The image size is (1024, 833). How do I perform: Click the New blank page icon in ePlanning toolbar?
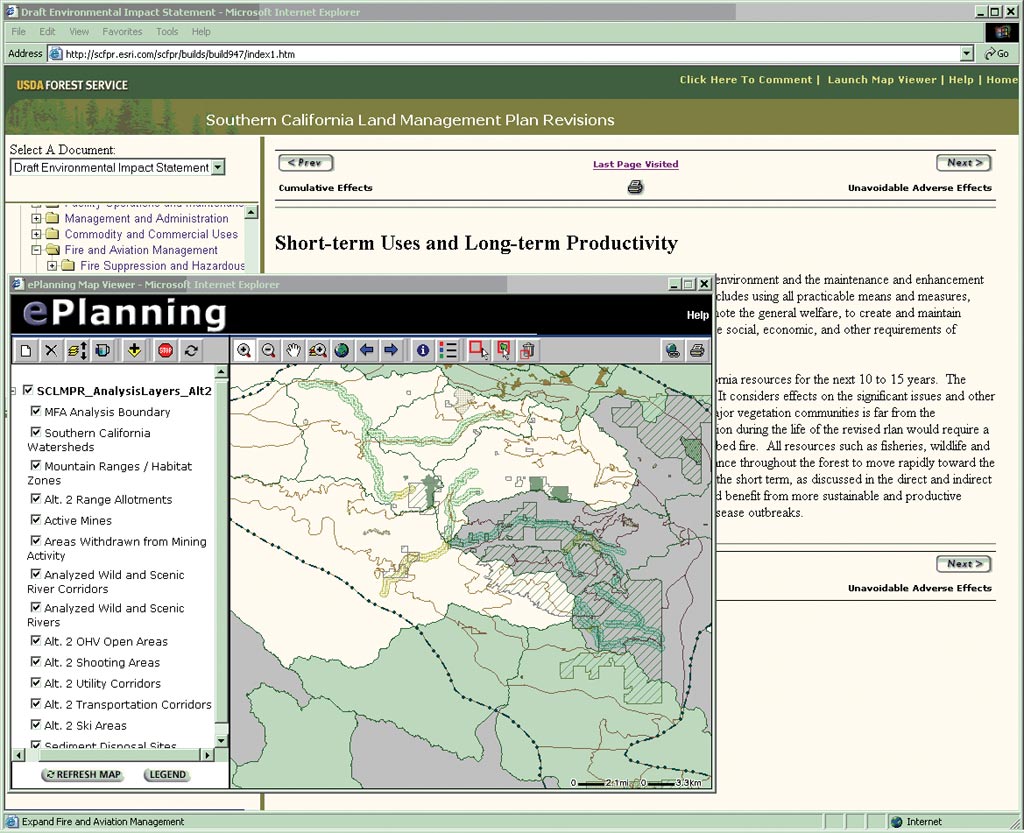click(x=25, y=351)
